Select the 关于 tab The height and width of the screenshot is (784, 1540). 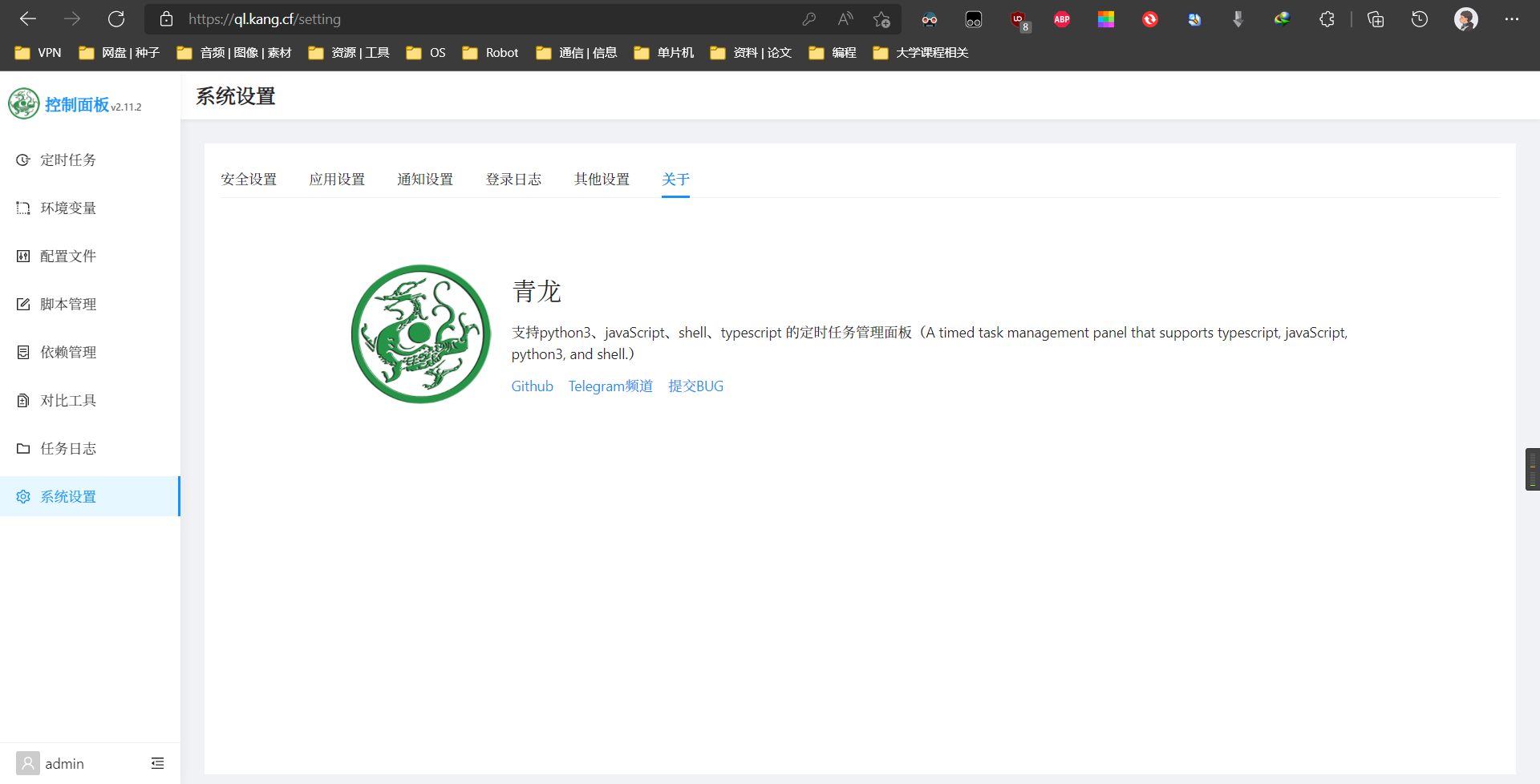[x=675, y=179]
